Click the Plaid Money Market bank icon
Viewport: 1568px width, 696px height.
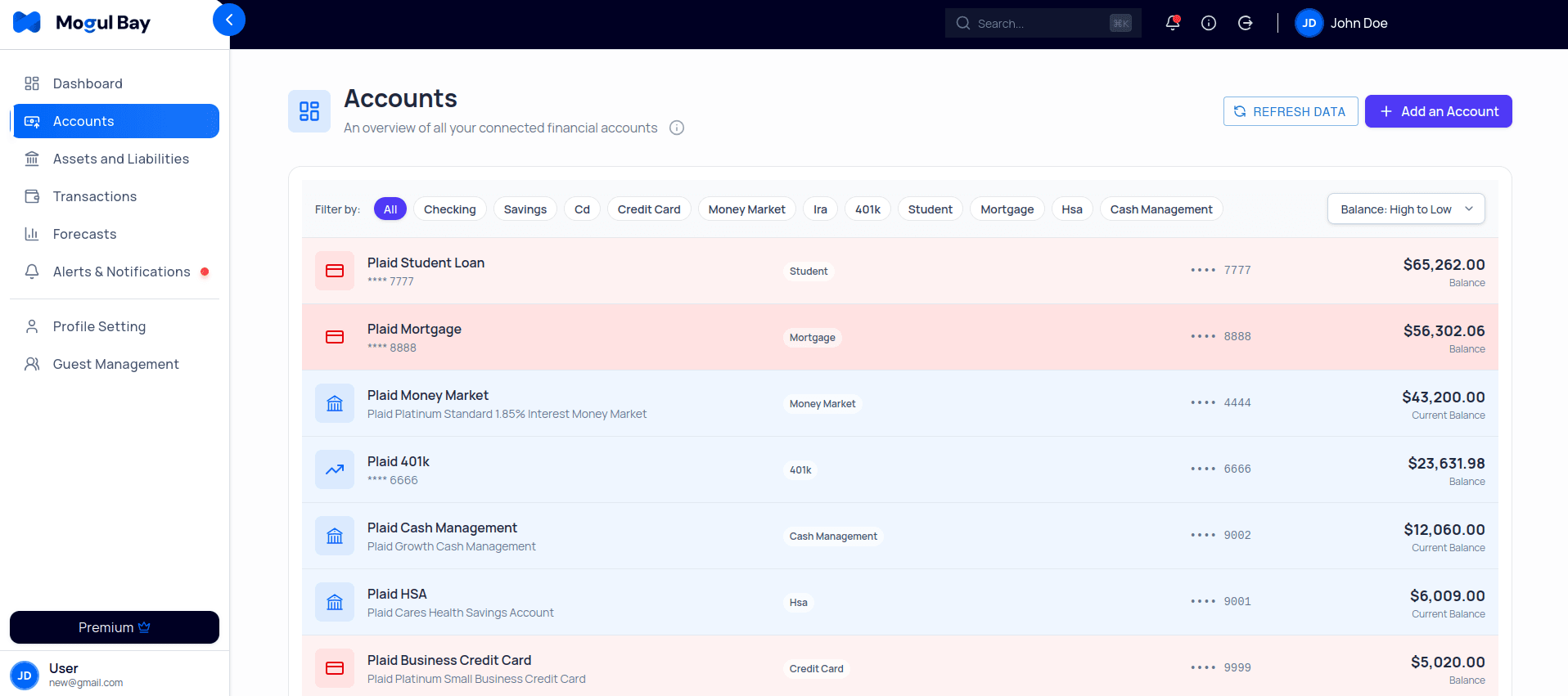tap(335, 403)
